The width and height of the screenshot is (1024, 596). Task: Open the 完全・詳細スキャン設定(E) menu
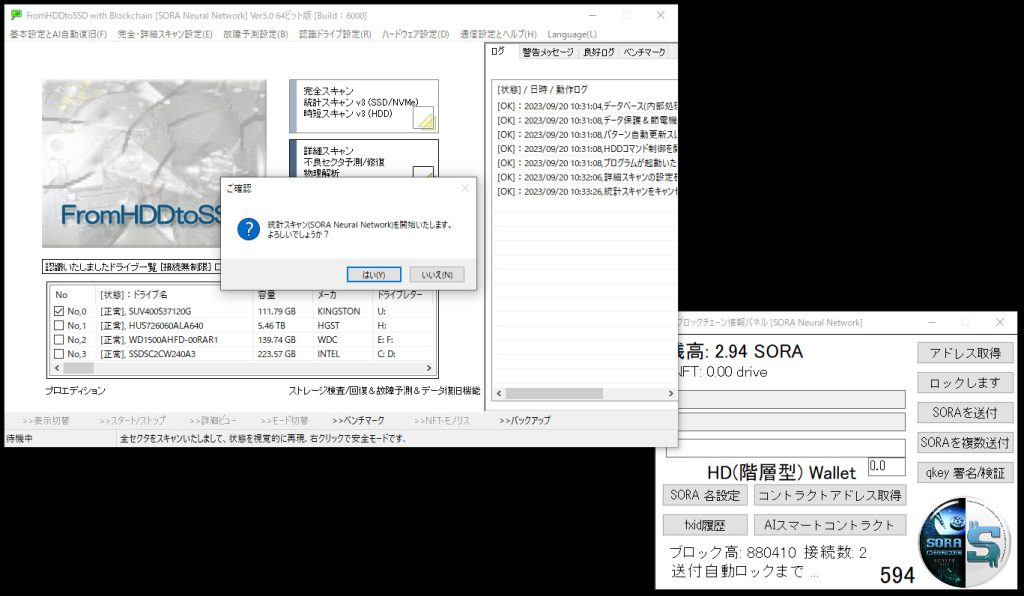[x=165, y=34]
